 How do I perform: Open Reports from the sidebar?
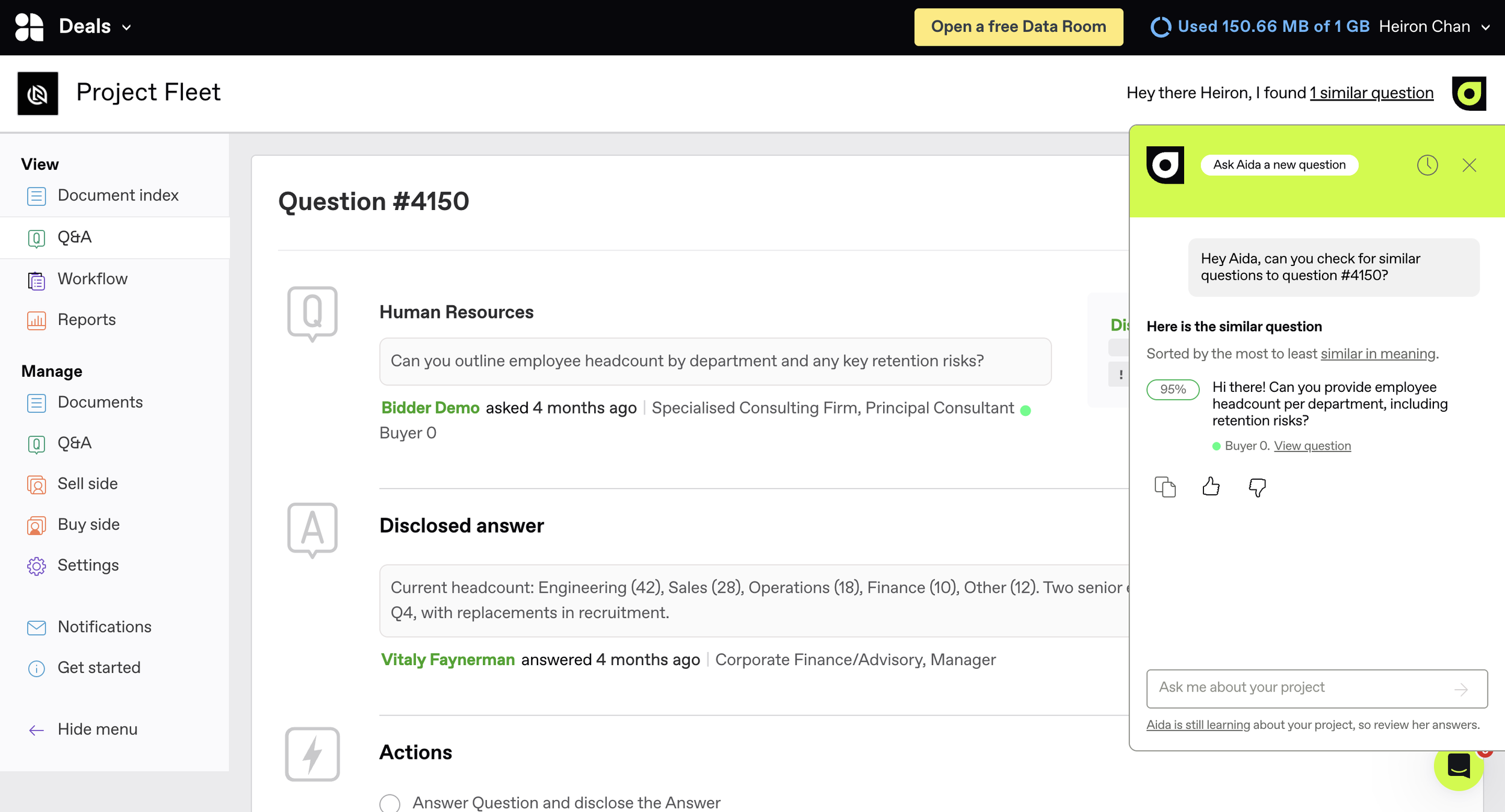[x=86, y=320]
